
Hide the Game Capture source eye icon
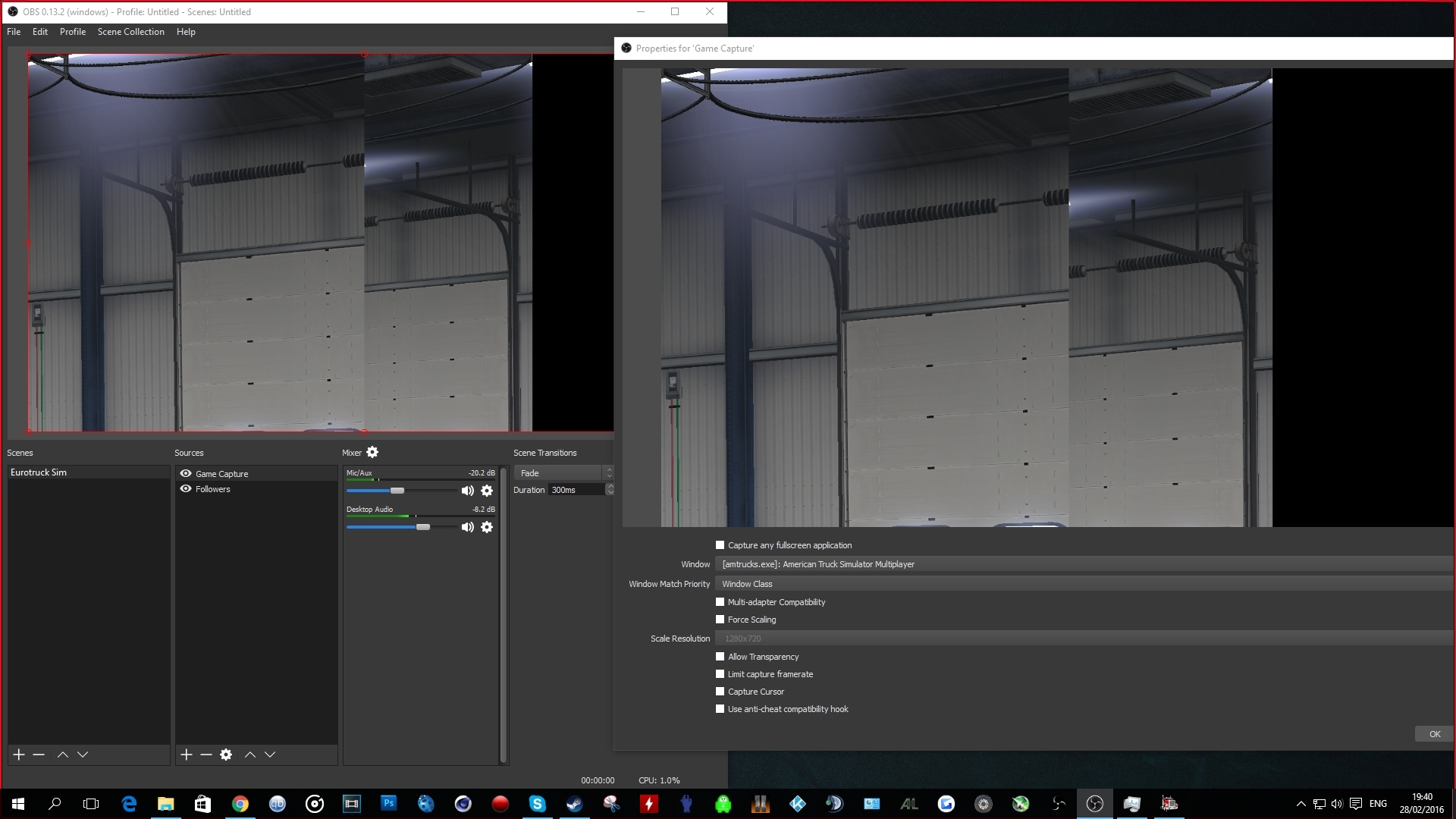click(186, 473)
